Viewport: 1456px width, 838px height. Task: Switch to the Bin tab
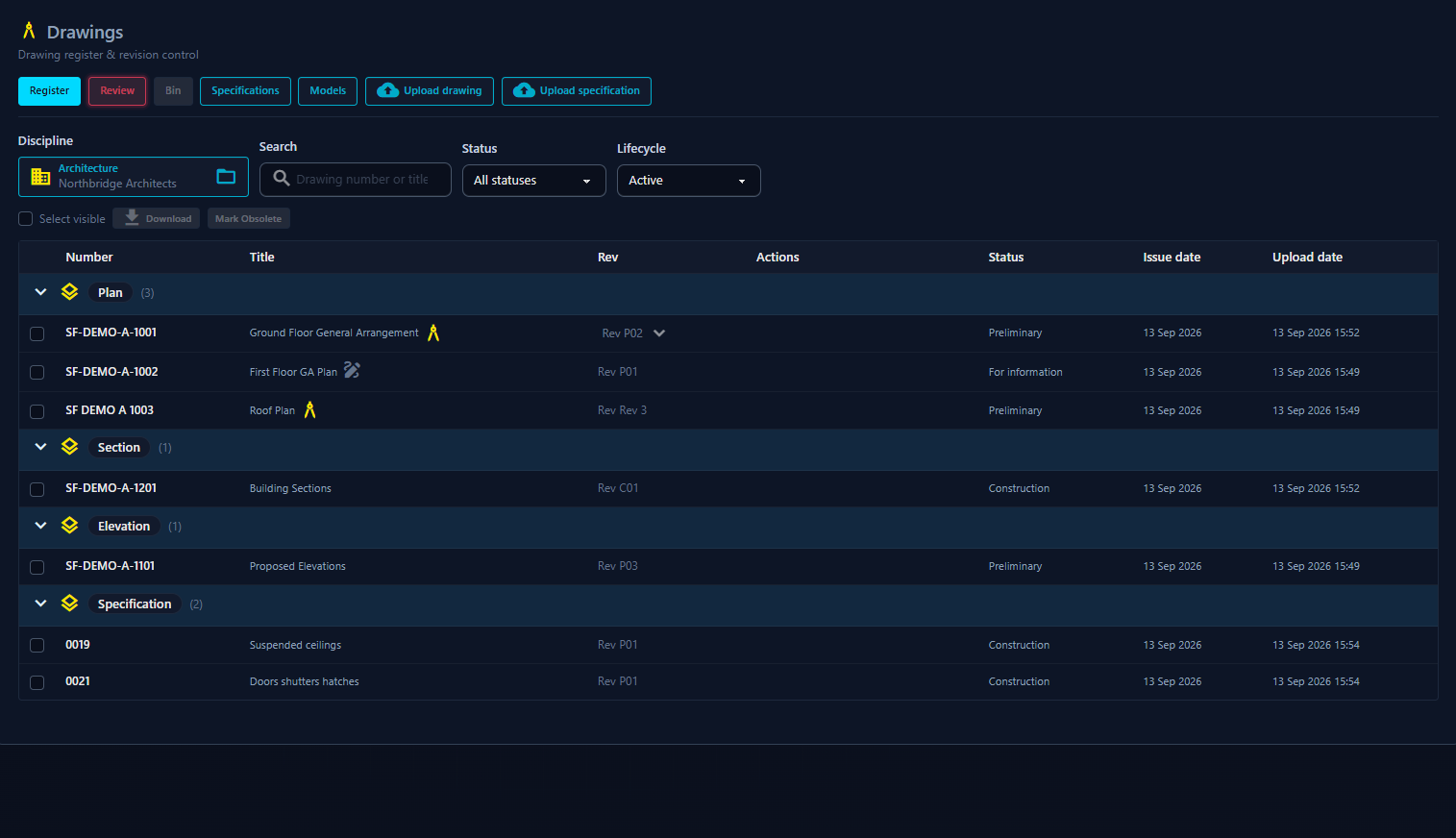[x=173, y=91]
